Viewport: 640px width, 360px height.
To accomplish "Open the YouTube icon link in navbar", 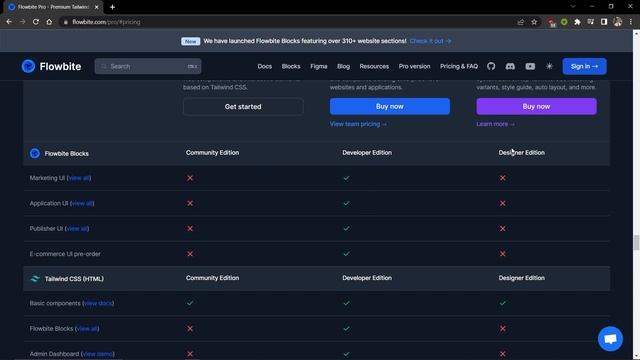I will pyautogui.click(x=530, y=66).
